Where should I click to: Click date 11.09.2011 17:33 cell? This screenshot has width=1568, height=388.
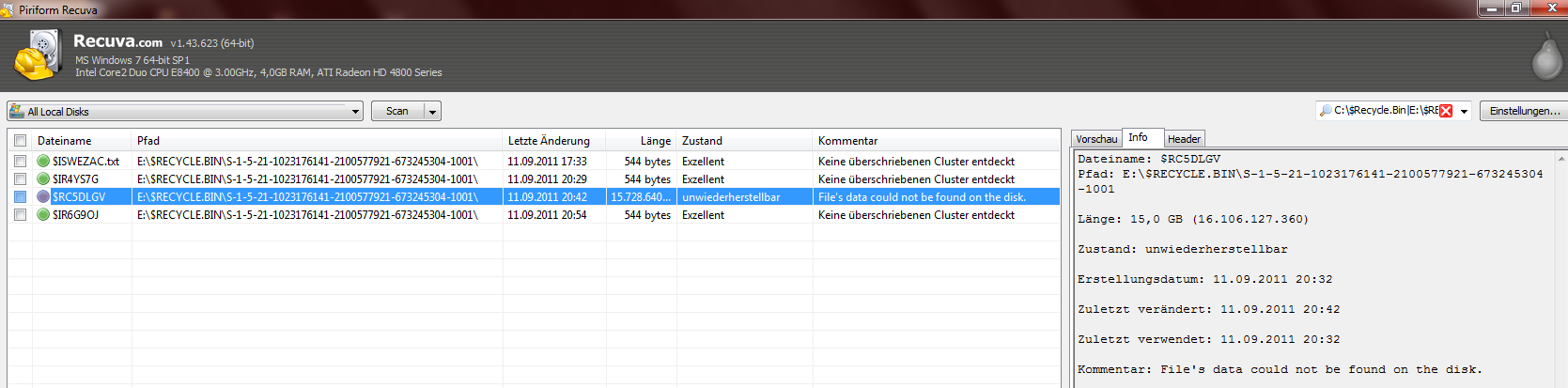(x=547, y=162)
